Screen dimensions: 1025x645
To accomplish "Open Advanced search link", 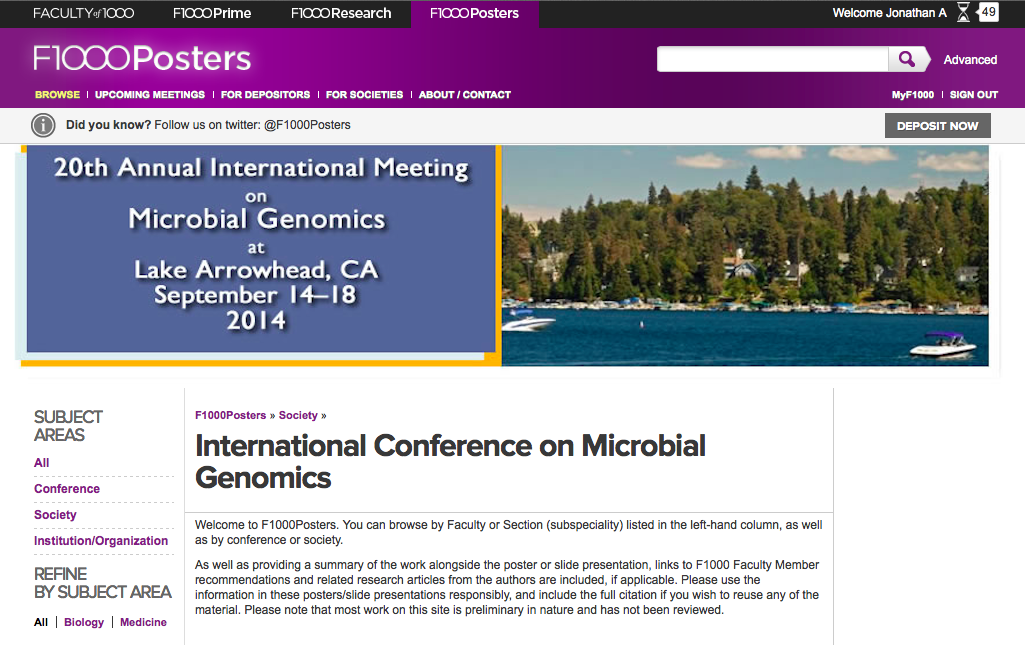I will click(970, 59).
